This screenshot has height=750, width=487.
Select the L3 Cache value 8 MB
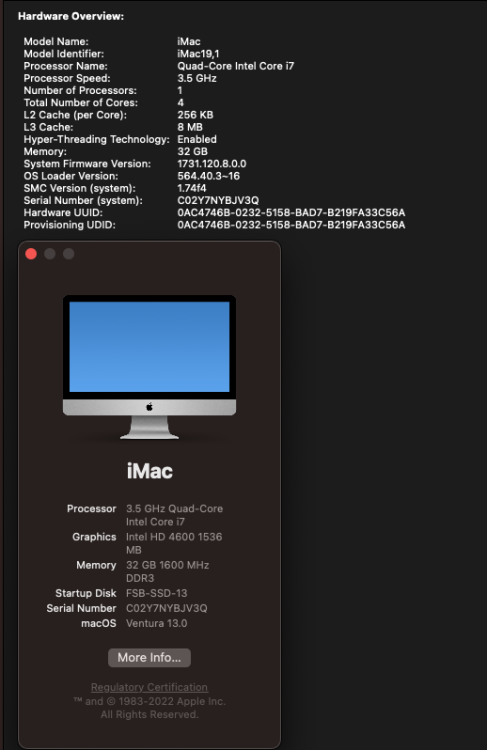[x=190, y=127]
